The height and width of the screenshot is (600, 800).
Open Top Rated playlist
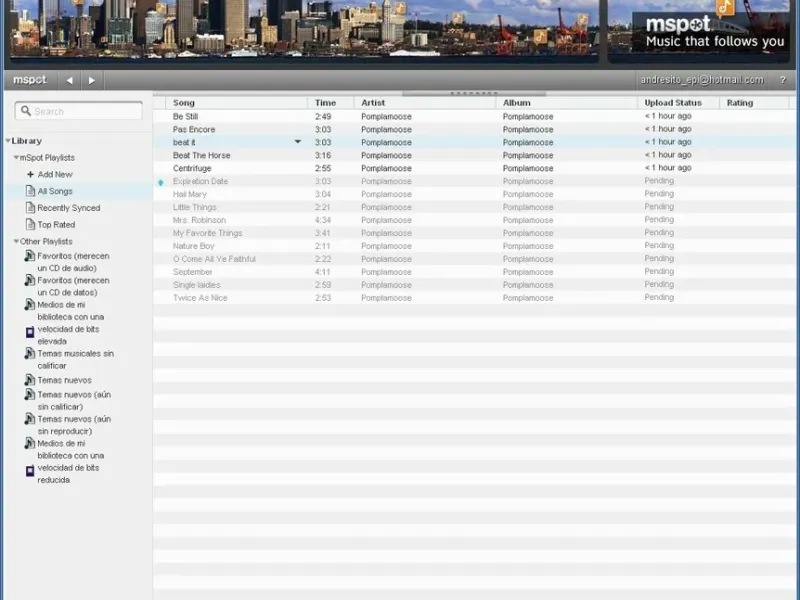[56, 224]
